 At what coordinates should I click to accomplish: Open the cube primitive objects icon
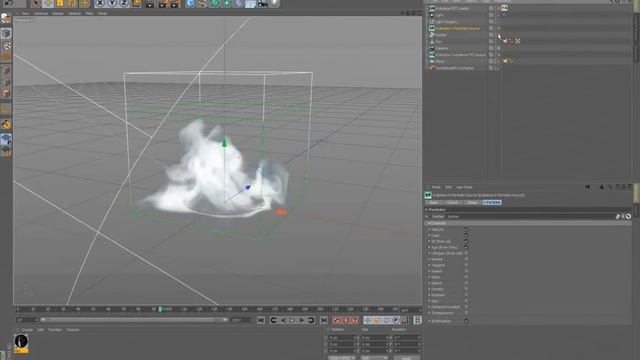click(190, 4)
